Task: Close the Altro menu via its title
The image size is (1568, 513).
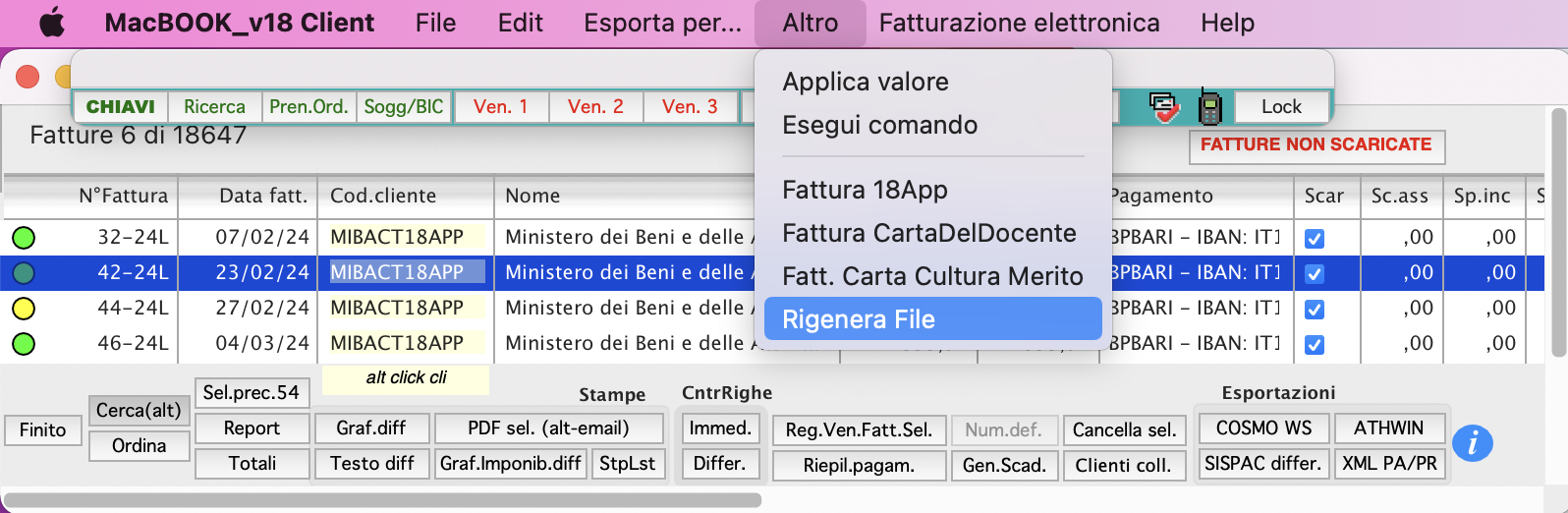Action: (x=811, y=23)
